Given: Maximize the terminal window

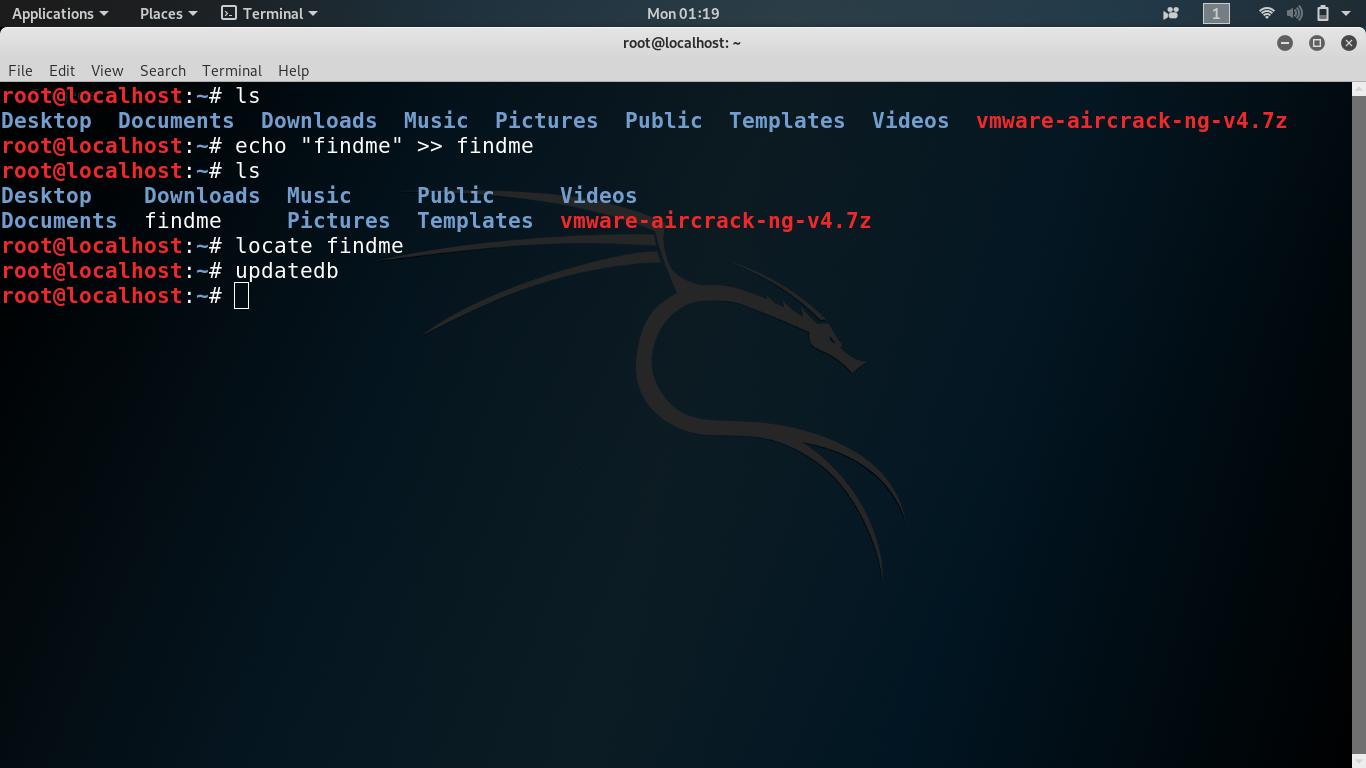Looking at the screenshot, I should coord(1317,43).
